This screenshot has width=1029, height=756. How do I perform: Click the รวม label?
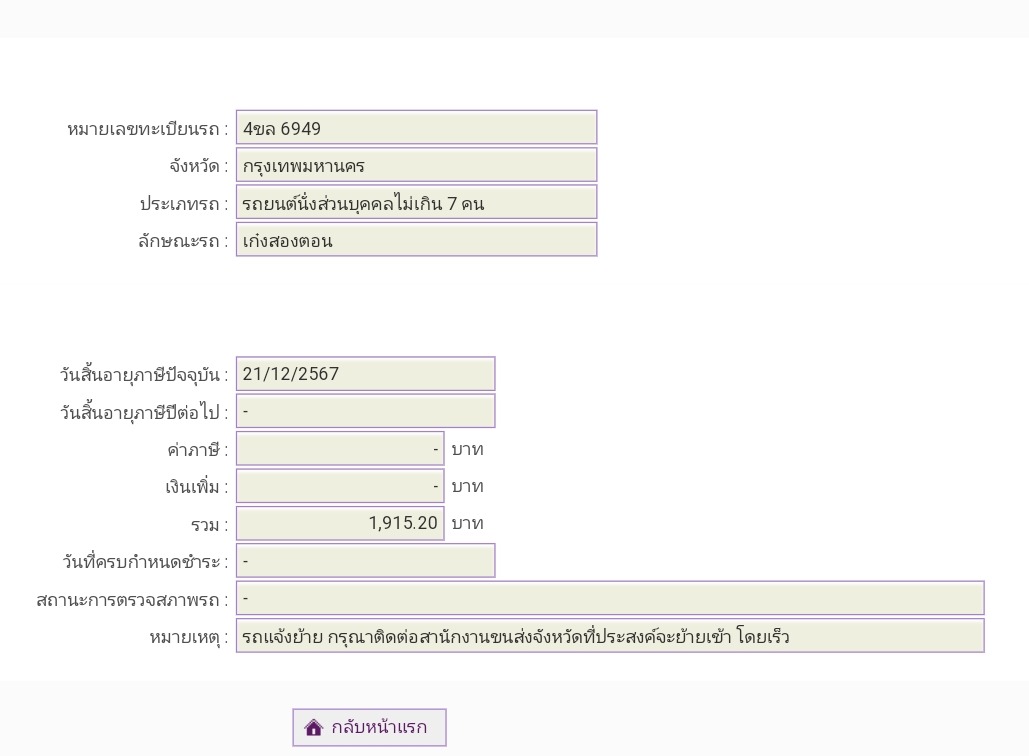[x=209, y=525]
